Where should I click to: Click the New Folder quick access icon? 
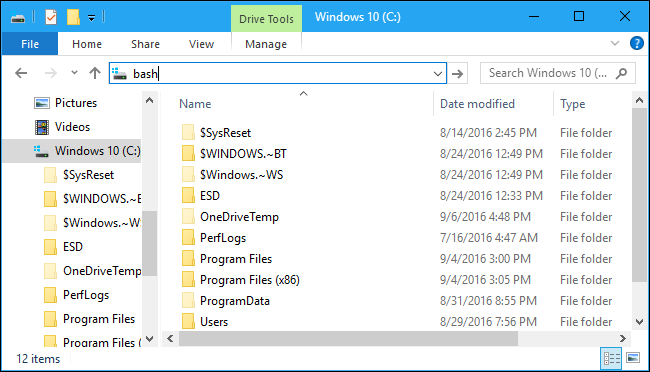(x=73, y=17)
